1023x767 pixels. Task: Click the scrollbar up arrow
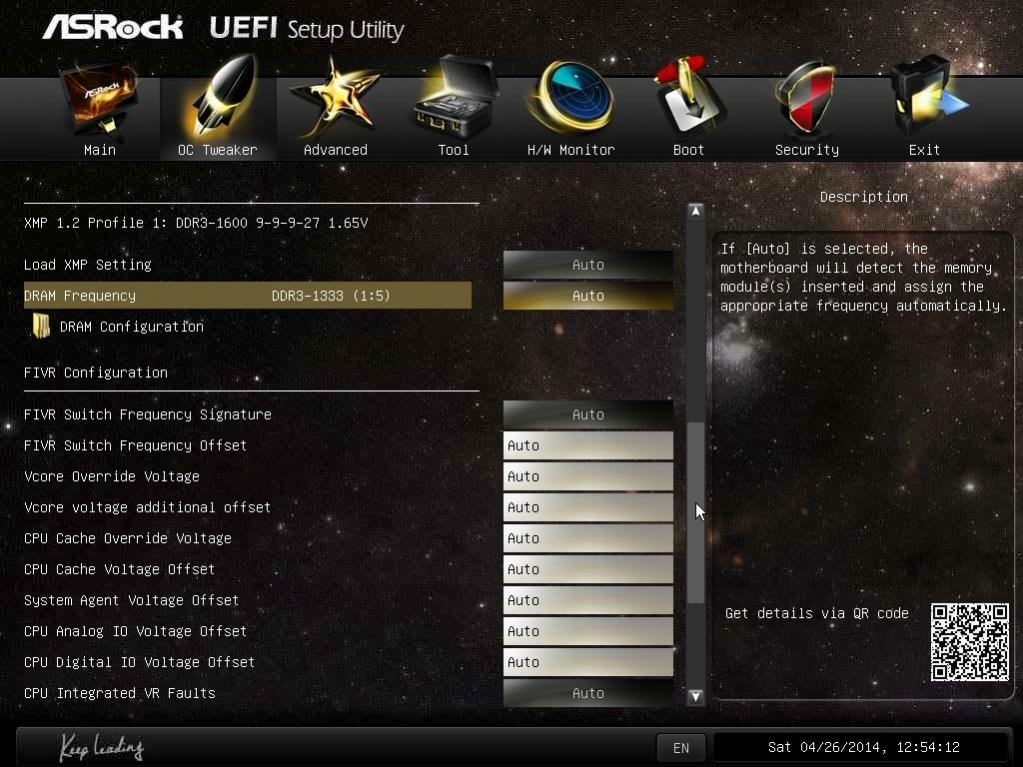[x=696, y=211]
